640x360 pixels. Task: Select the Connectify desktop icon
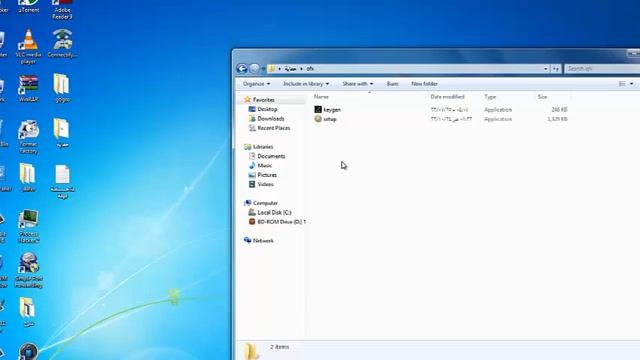[x=62, y=43]
